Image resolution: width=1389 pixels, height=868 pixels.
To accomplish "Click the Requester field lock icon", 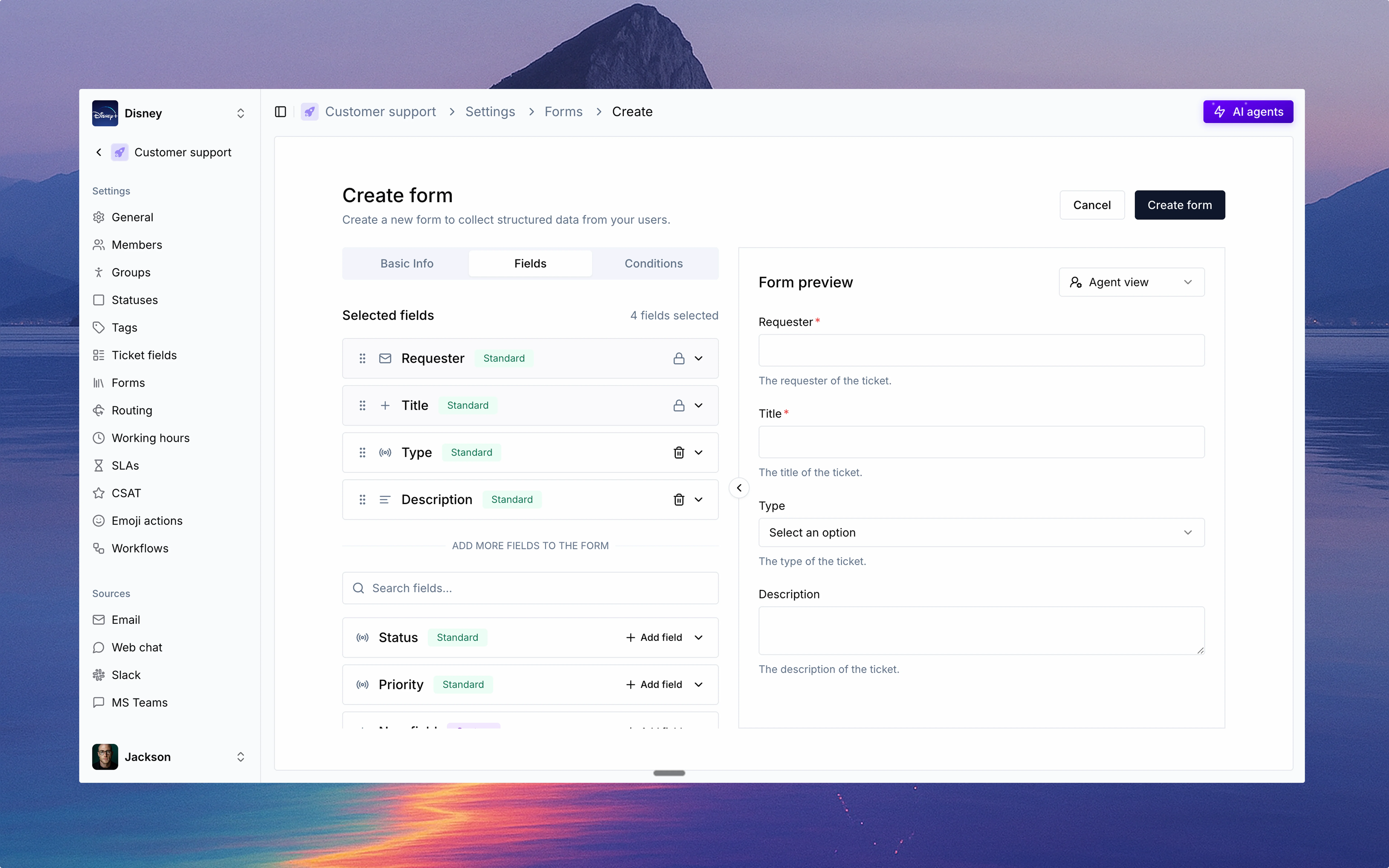I will click(678, 358).
